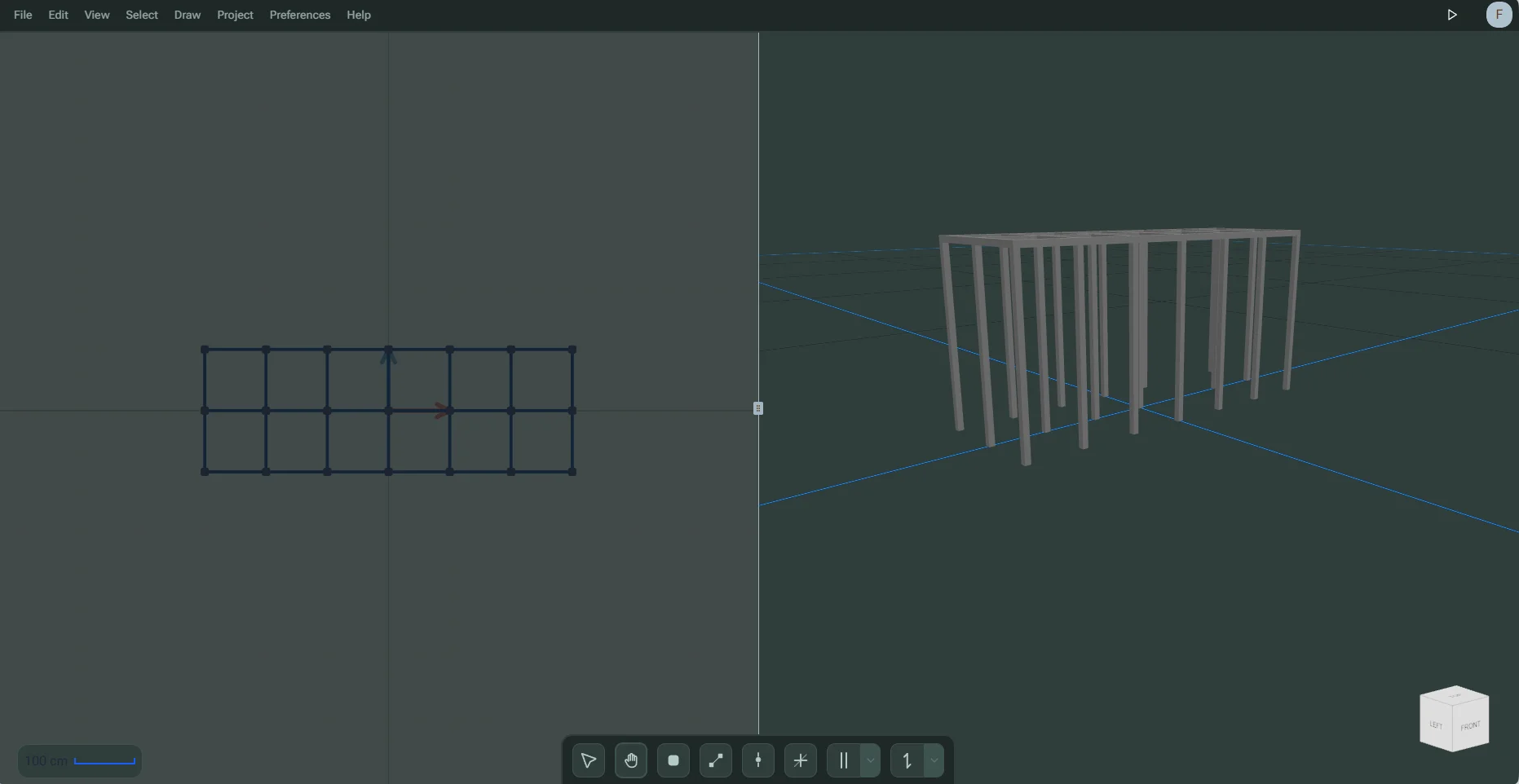The height and width of the screenshot is (784, 1519).
Task: Open the extrude tool dropdown chevron
Action: coord(934,760)
